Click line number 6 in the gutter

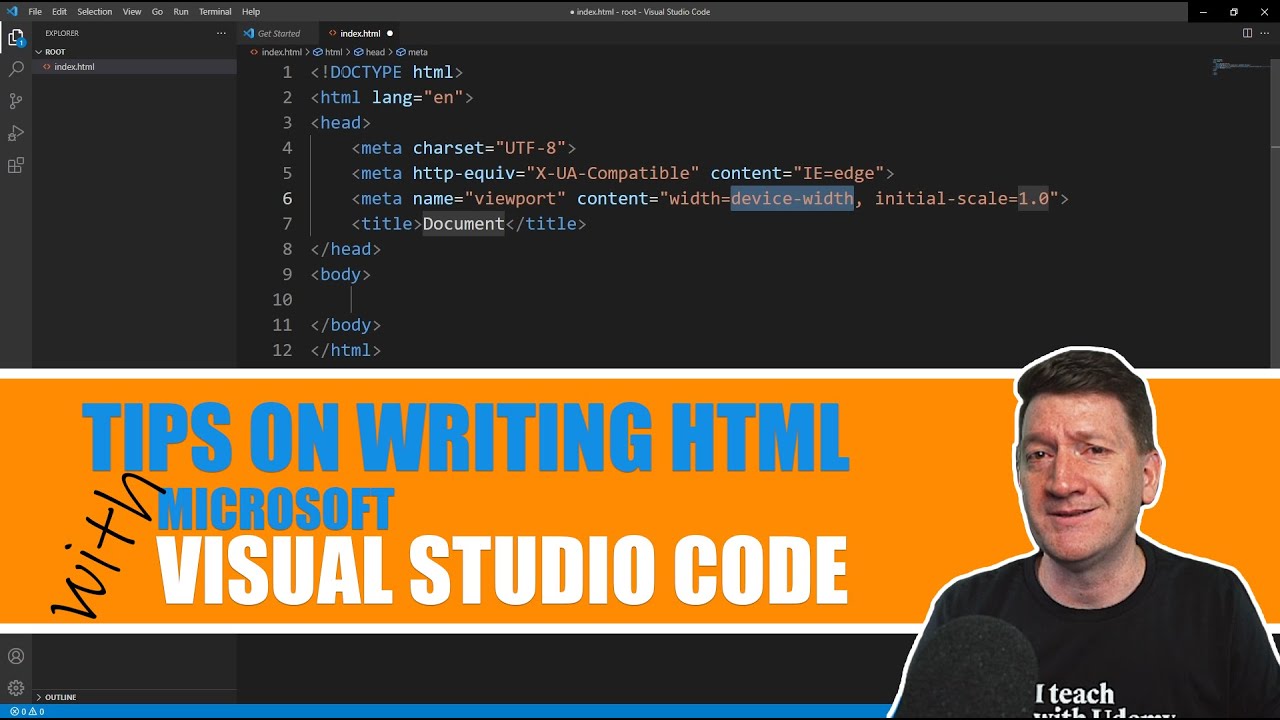(287, 198)
